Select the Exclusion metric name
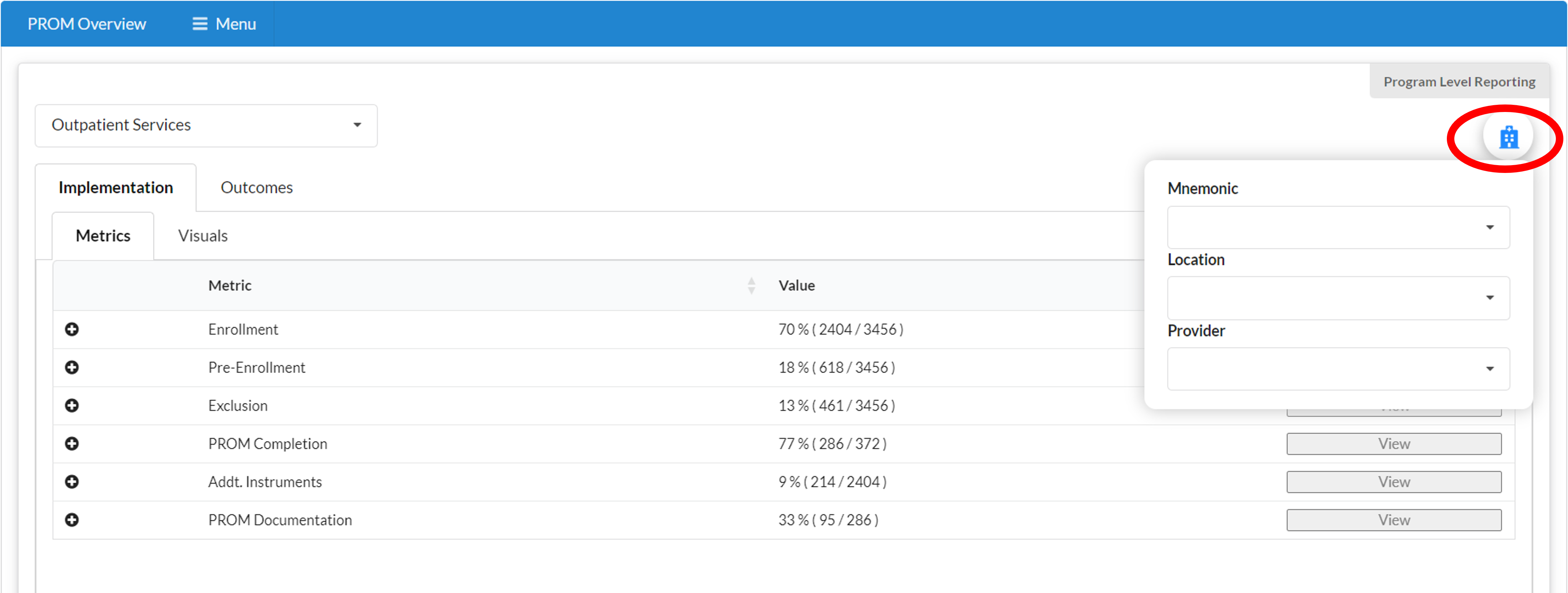This screenshot has width=1568, height=593. [237, 405]
